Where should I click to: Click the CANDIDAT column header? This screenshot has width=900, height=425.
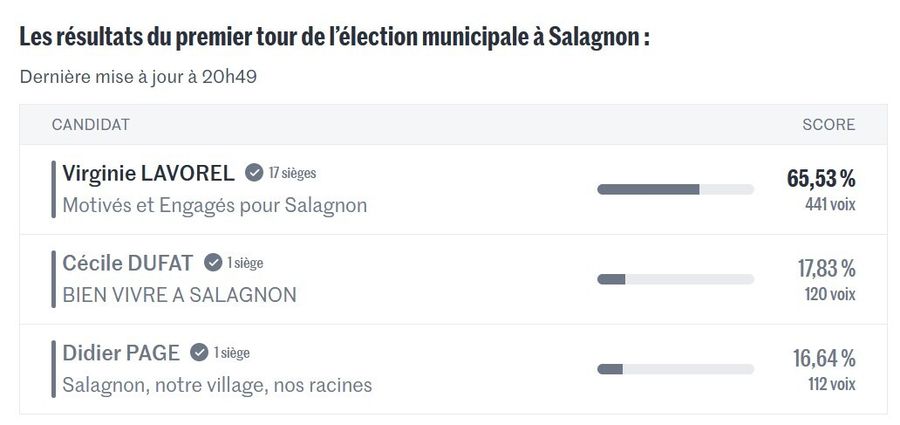[90, 125]
